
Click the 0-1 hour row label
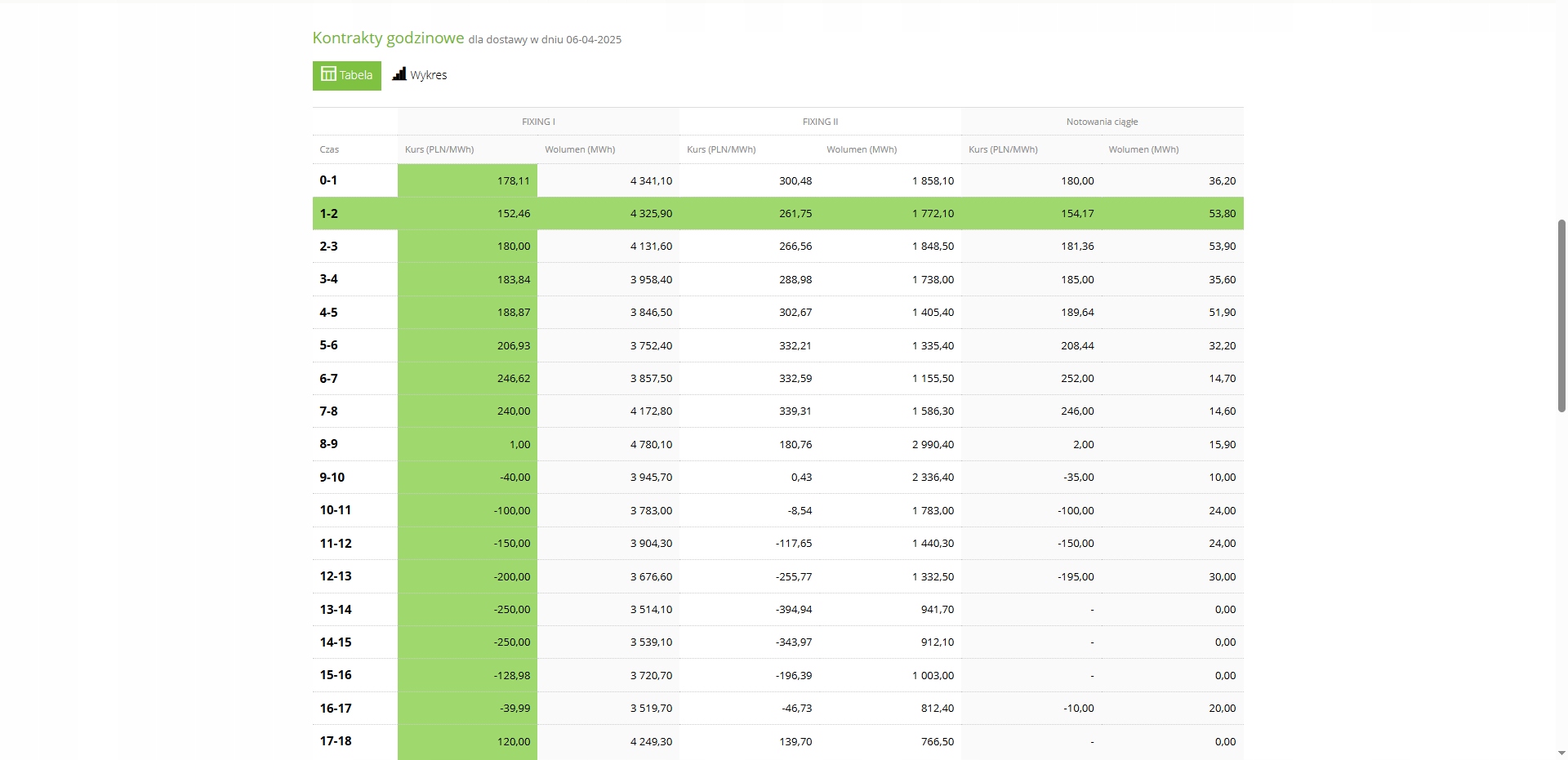[328, 180]
